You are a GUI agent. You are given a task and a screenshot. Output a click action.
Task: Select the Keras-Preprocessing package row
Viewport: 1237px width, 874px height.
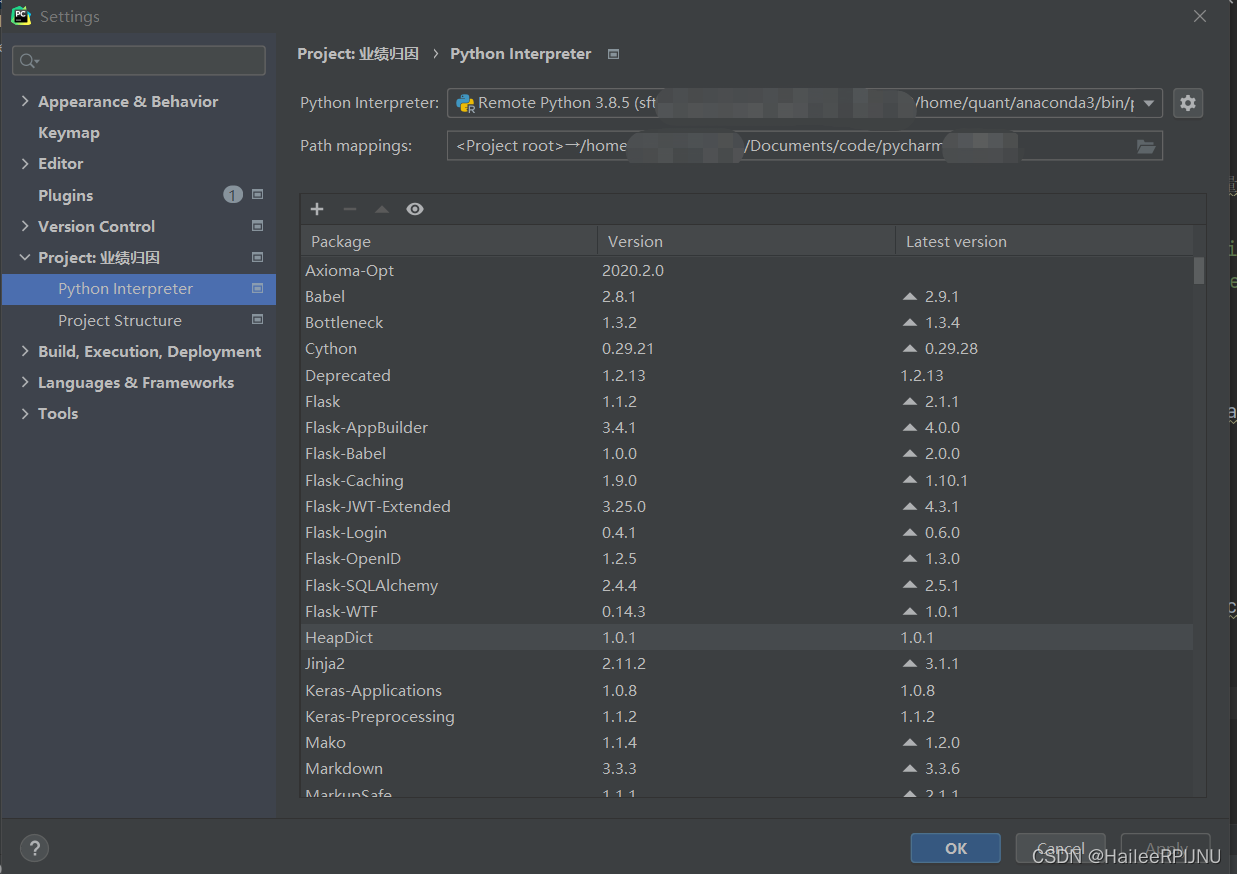[x=747, y=716]
